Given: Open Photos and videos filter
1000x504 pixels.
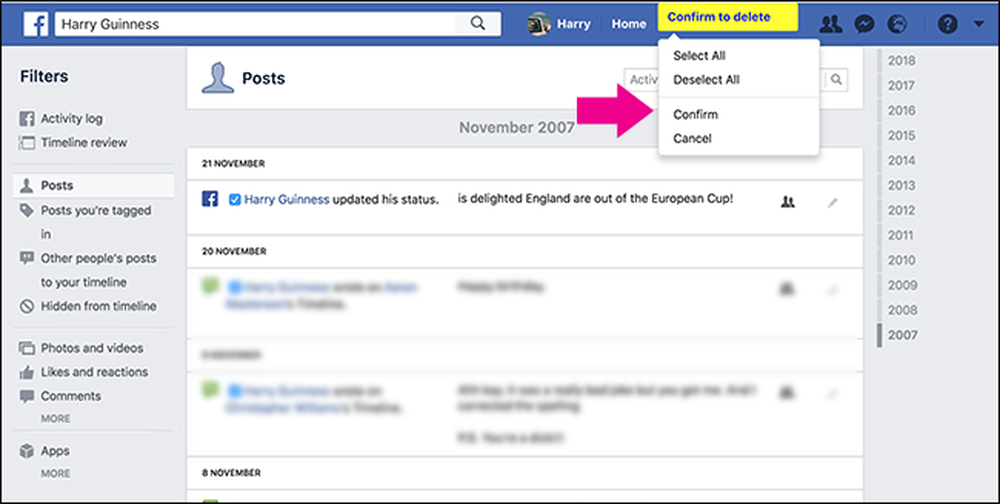Looking at the screenshot, I should tap(81, 348).
